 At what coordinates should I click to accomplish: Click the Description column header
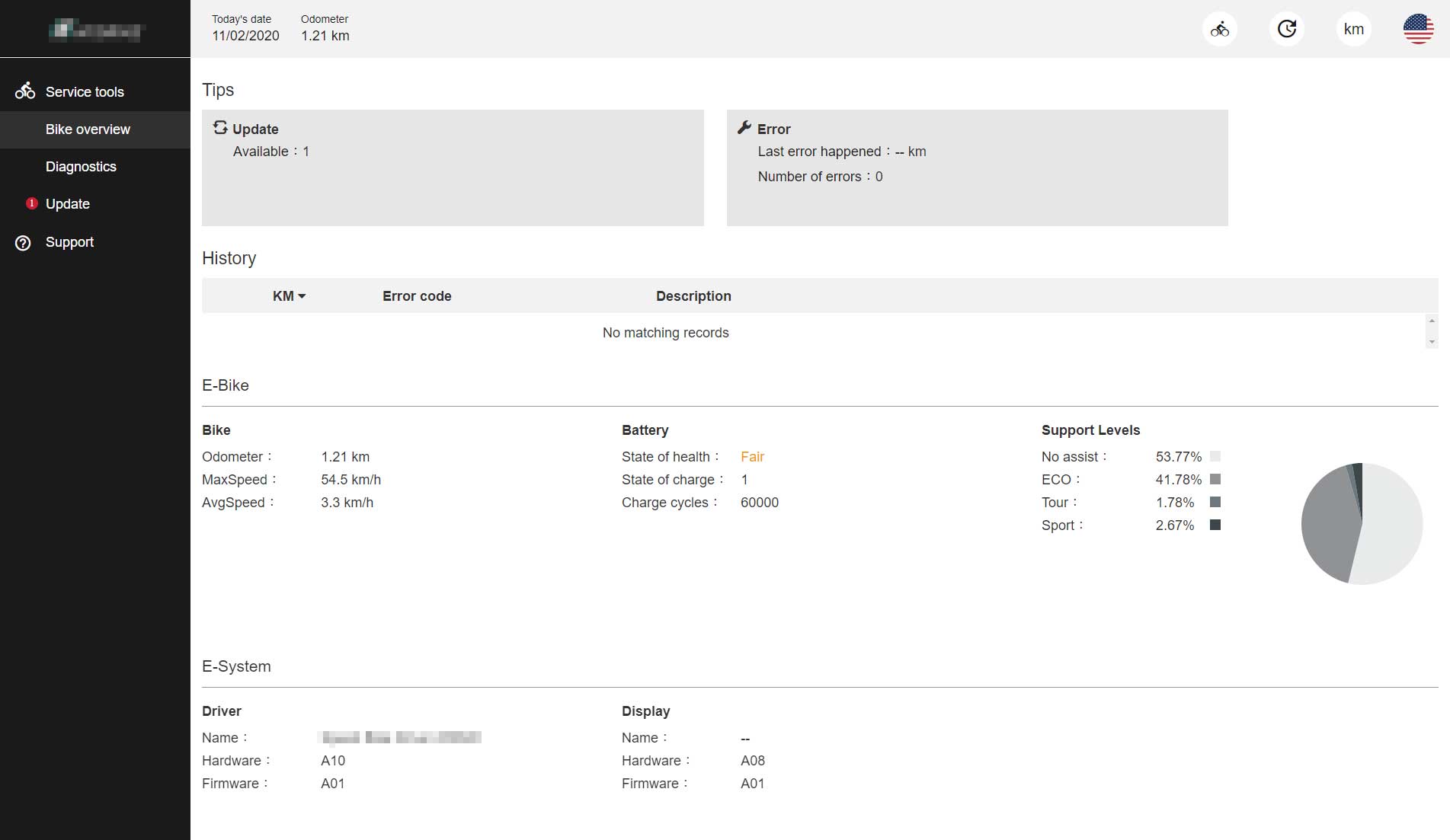(693, 296)
